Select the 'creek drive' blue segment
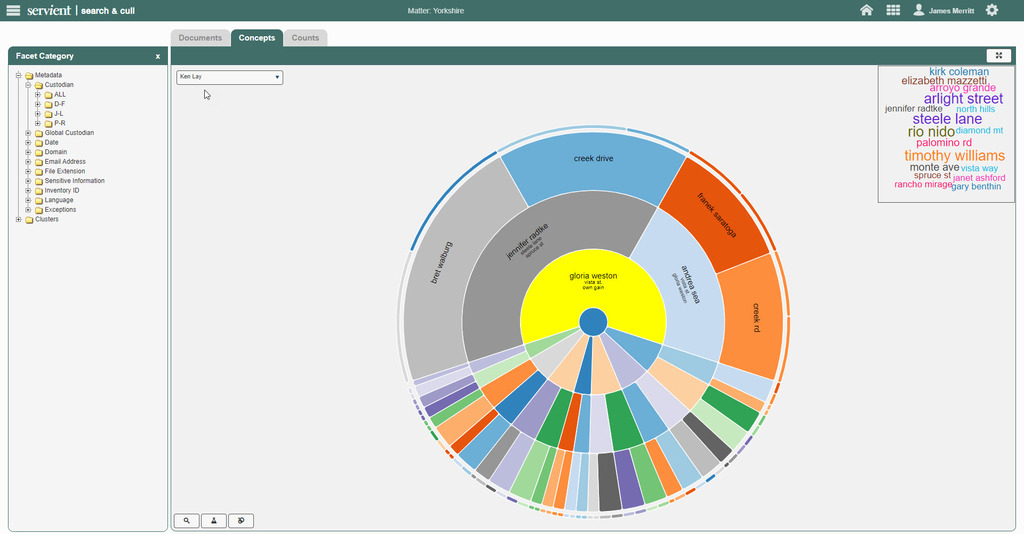1024x534 pixels. coord(593,159)
